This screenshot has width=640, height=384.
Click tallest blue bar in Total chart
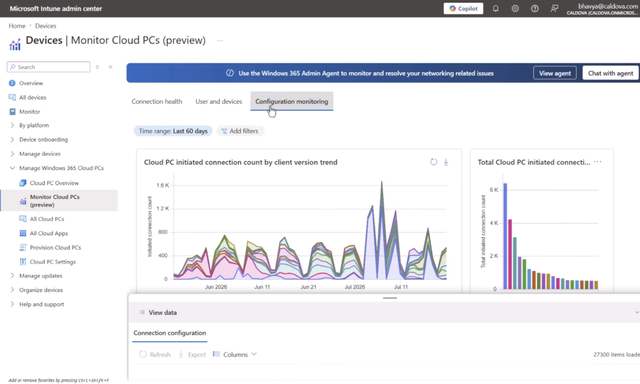[505, 236]
